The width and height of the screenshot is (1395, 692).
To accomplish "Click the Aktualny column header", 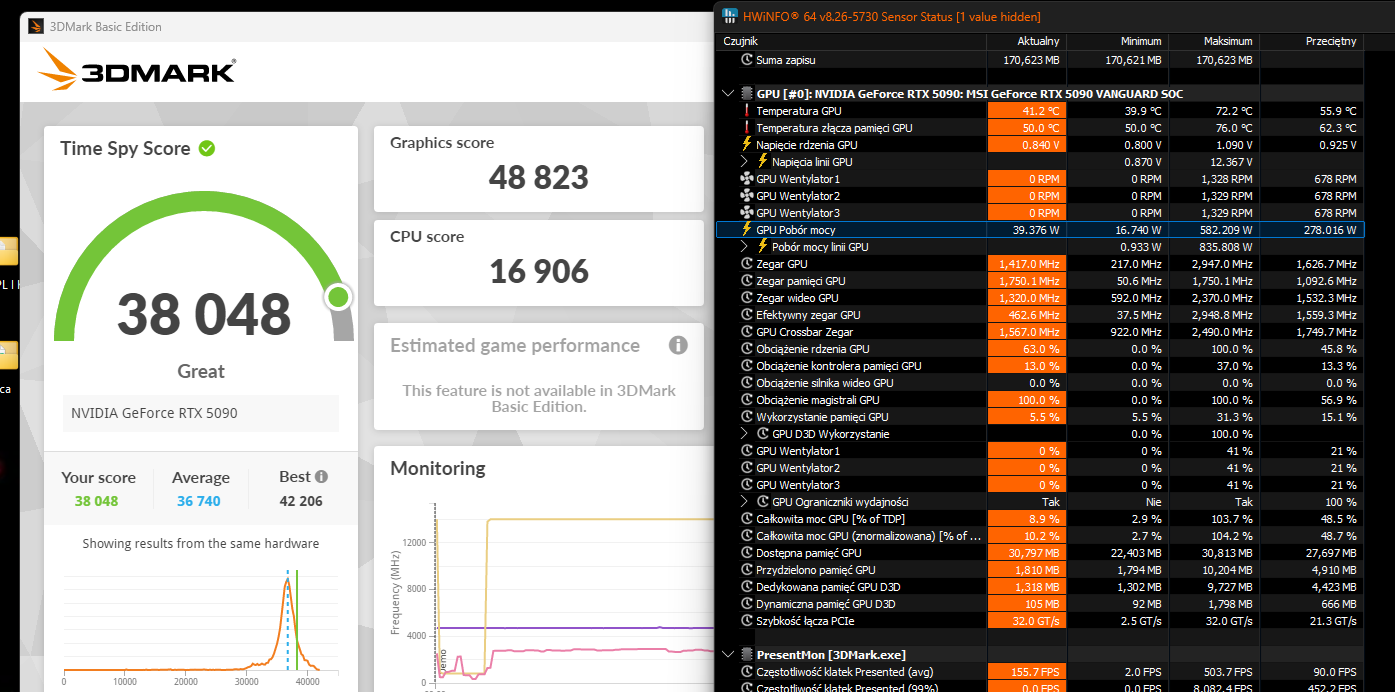I will pos(1025,41).
